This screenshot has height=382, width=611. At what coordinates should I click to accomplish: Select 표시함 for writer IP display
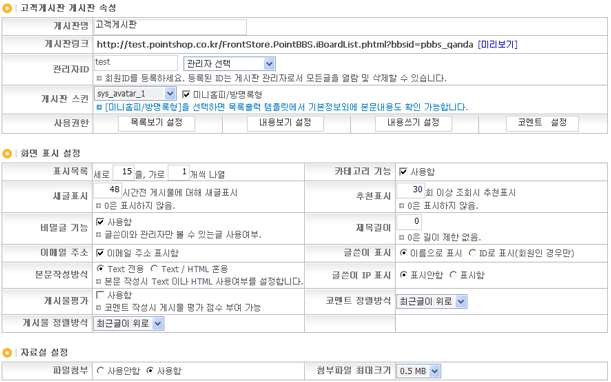(453, 275)
